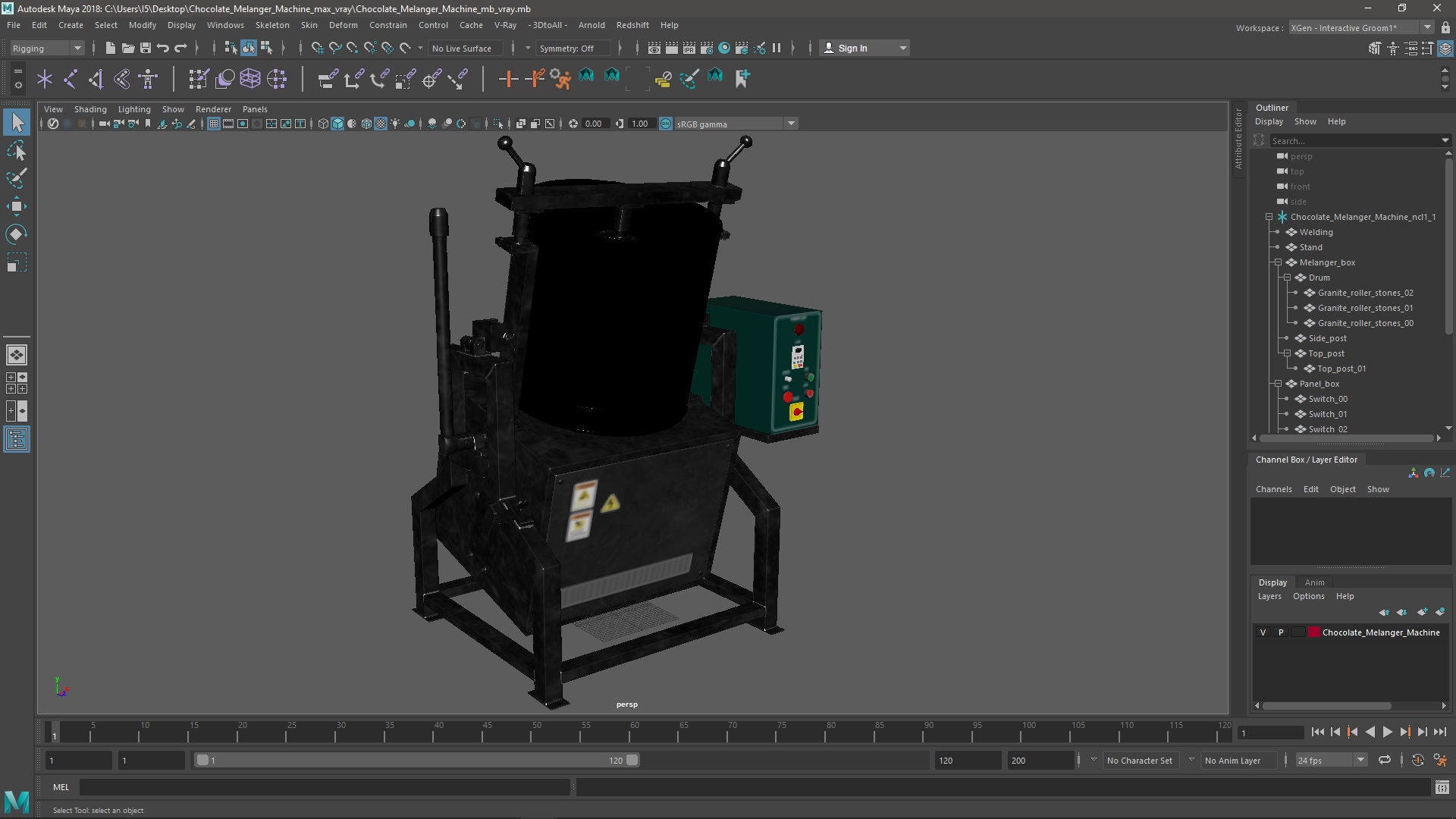Activate the Paint selection tool
The width and height of the screenshot is (1456, 819).
pos(17,178)
